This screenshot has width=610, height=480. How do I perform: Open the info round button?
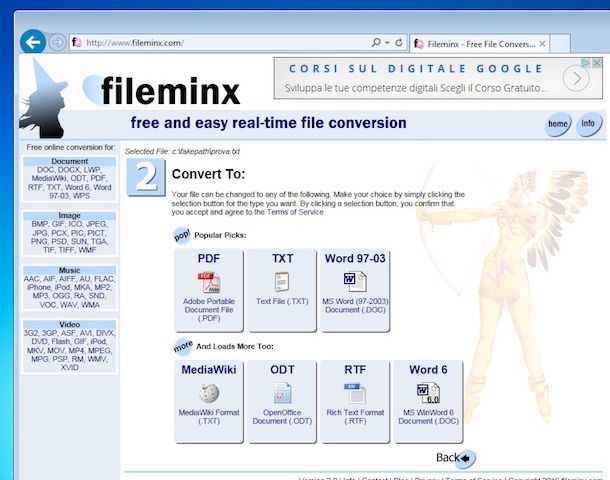(x=588, y=124)
